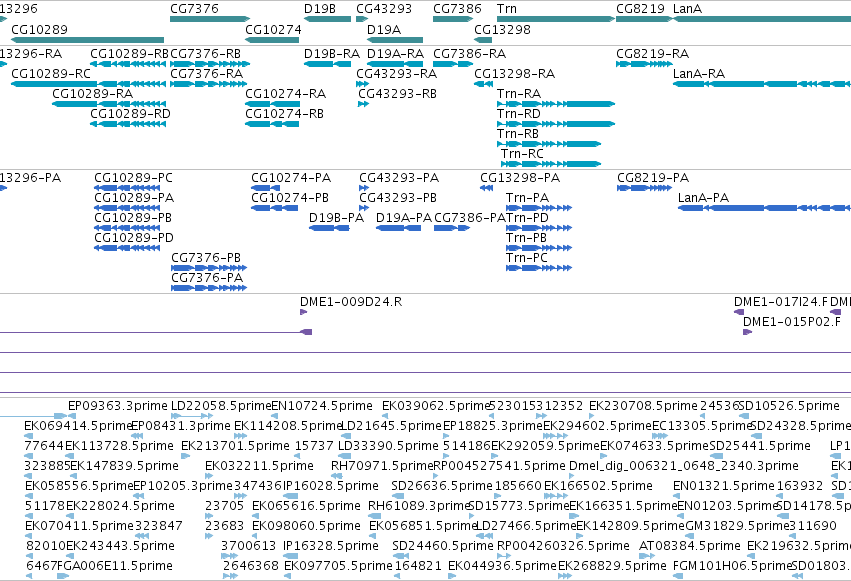
Task: Click the CG10289-PC protein feature
Action: click(x=127, y=188)
